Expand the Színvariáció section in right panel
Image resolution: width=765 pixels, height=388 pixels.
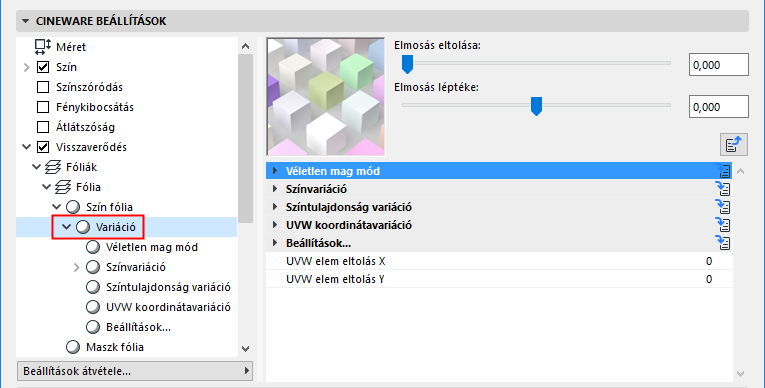coord(275,189)
